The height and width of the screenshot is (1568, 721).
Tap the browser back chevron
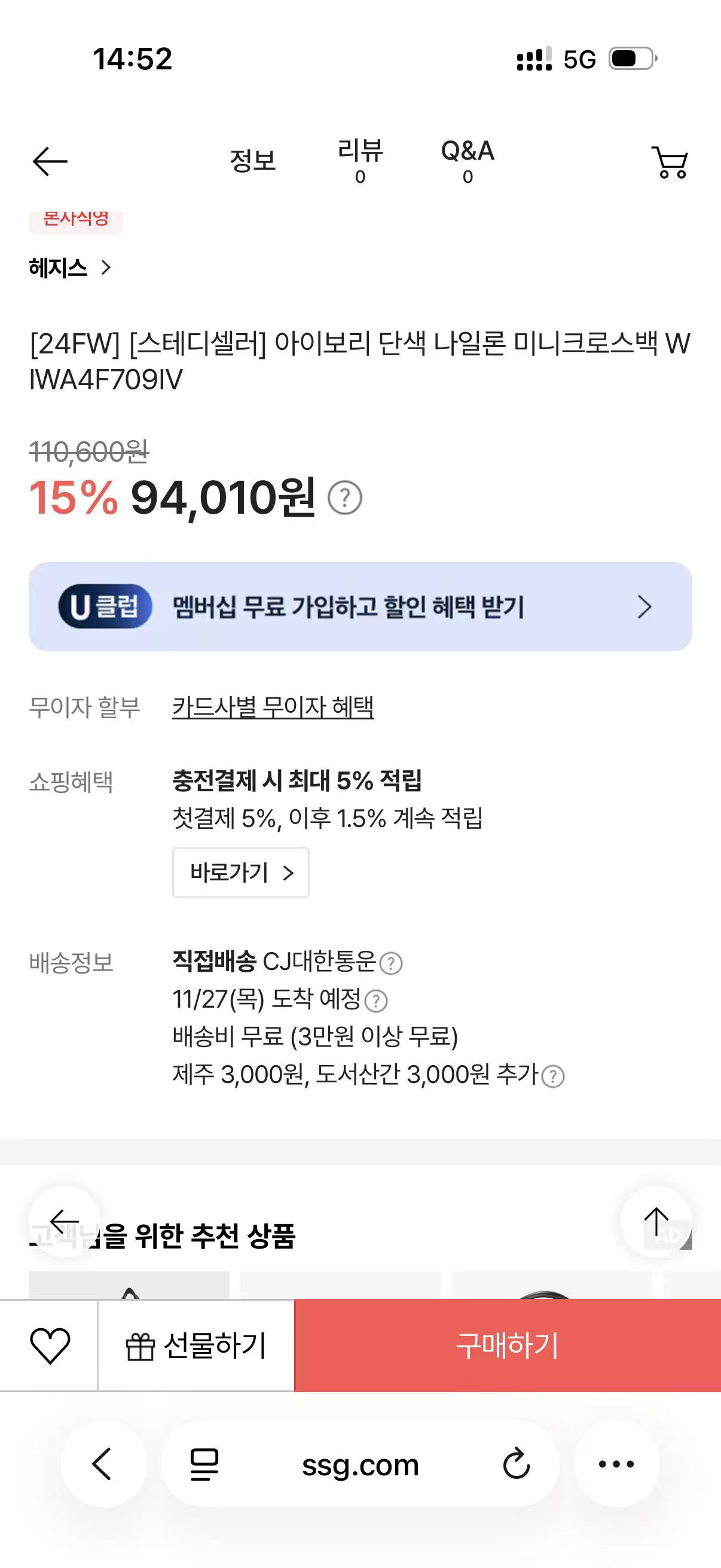(102, 1464)
